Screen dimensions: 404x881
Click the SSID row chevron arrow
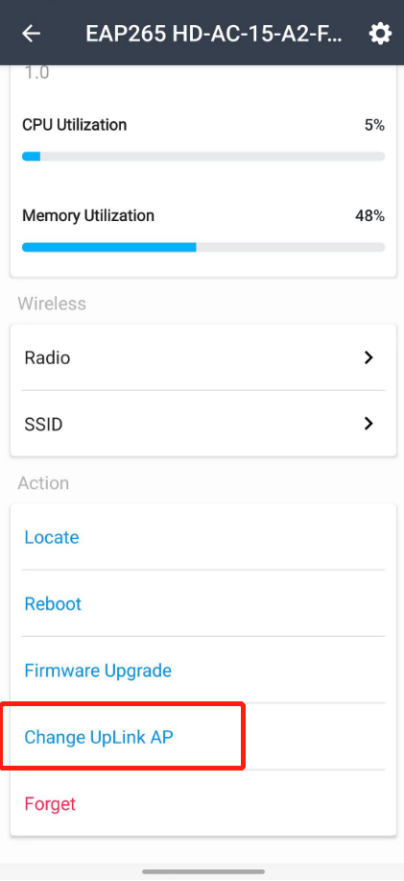tap(369, 424)
